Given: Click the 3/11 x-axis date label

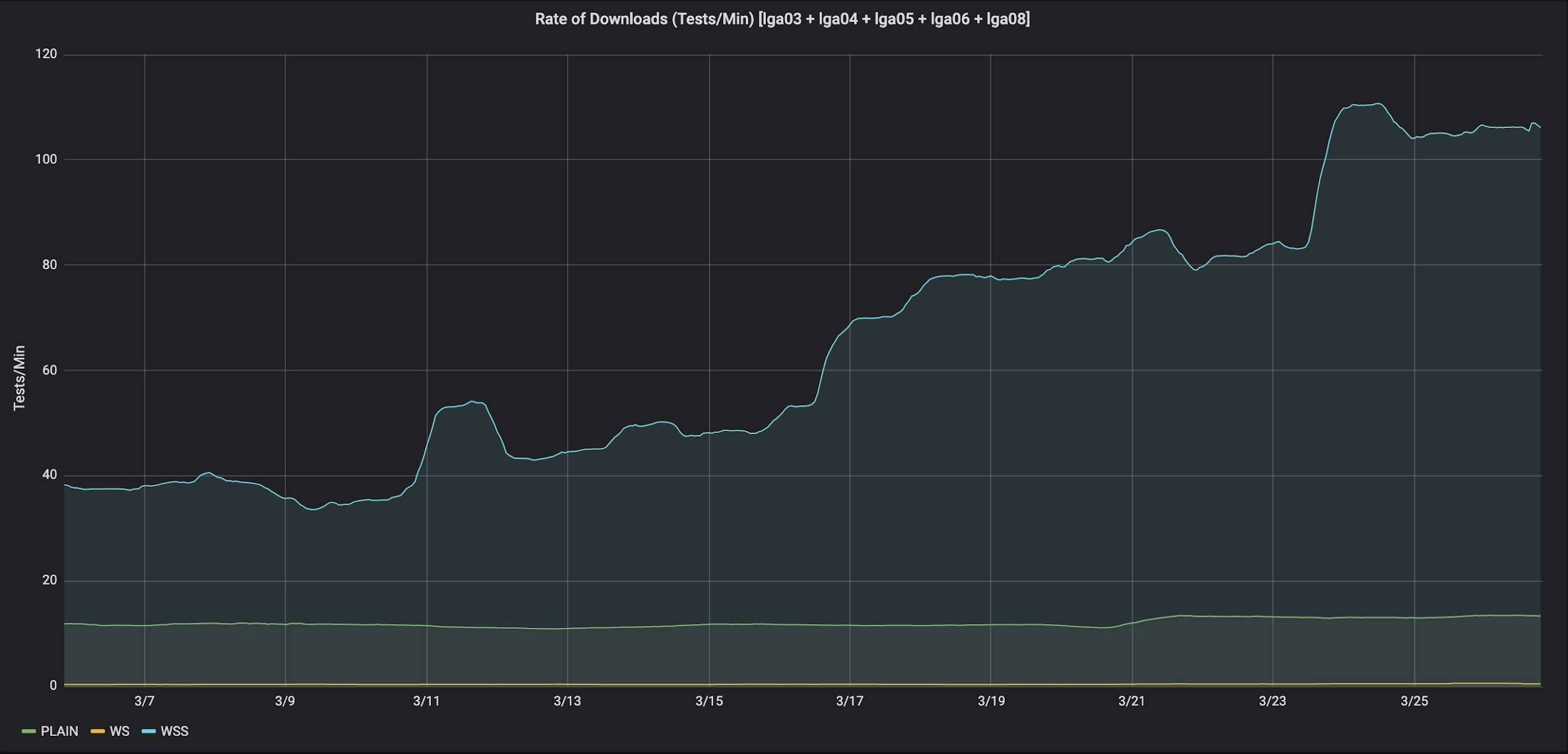Looking at the screenshot, I should (x=426, y=701).
